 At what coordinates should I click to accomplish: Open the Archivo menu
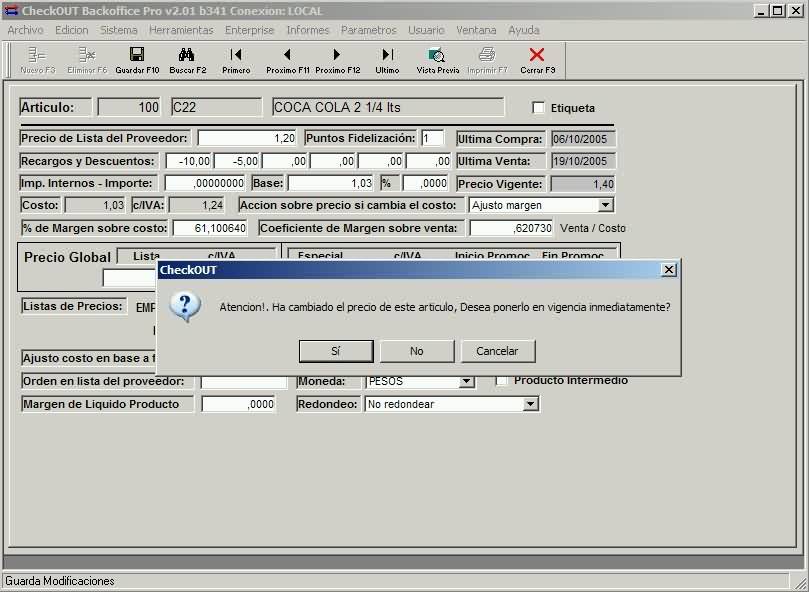(25, 30)
